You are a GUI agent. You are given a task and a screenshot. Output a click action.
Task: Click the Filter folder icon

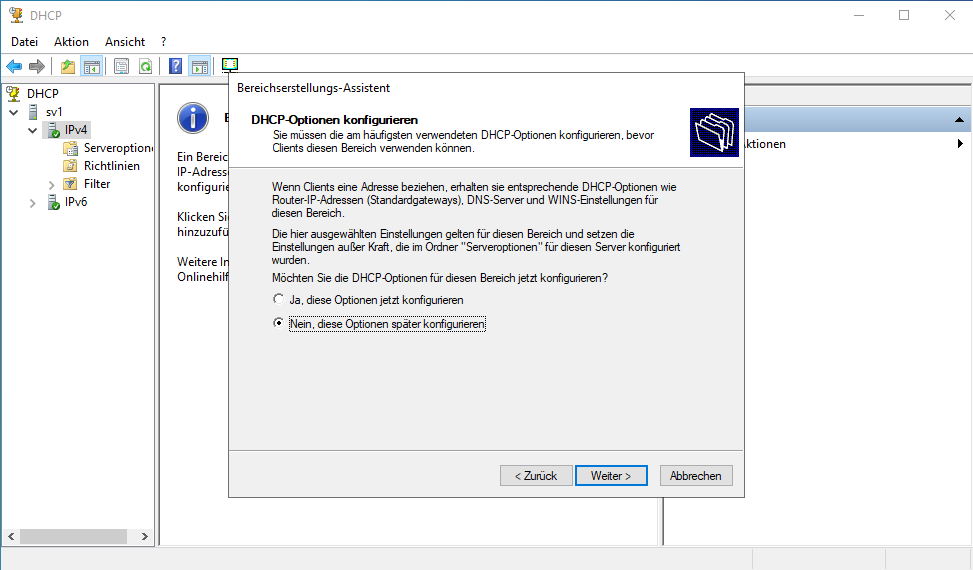[71, 184]
